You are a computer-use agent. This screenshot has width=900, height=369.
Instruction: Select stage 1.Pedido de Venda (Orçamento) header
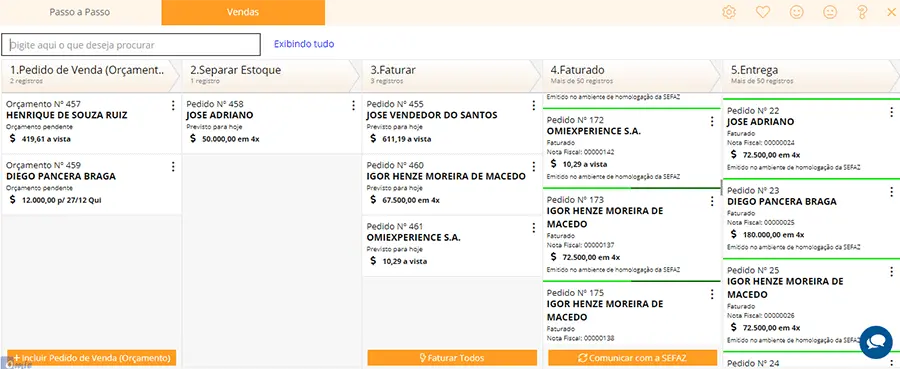point(90,75)
